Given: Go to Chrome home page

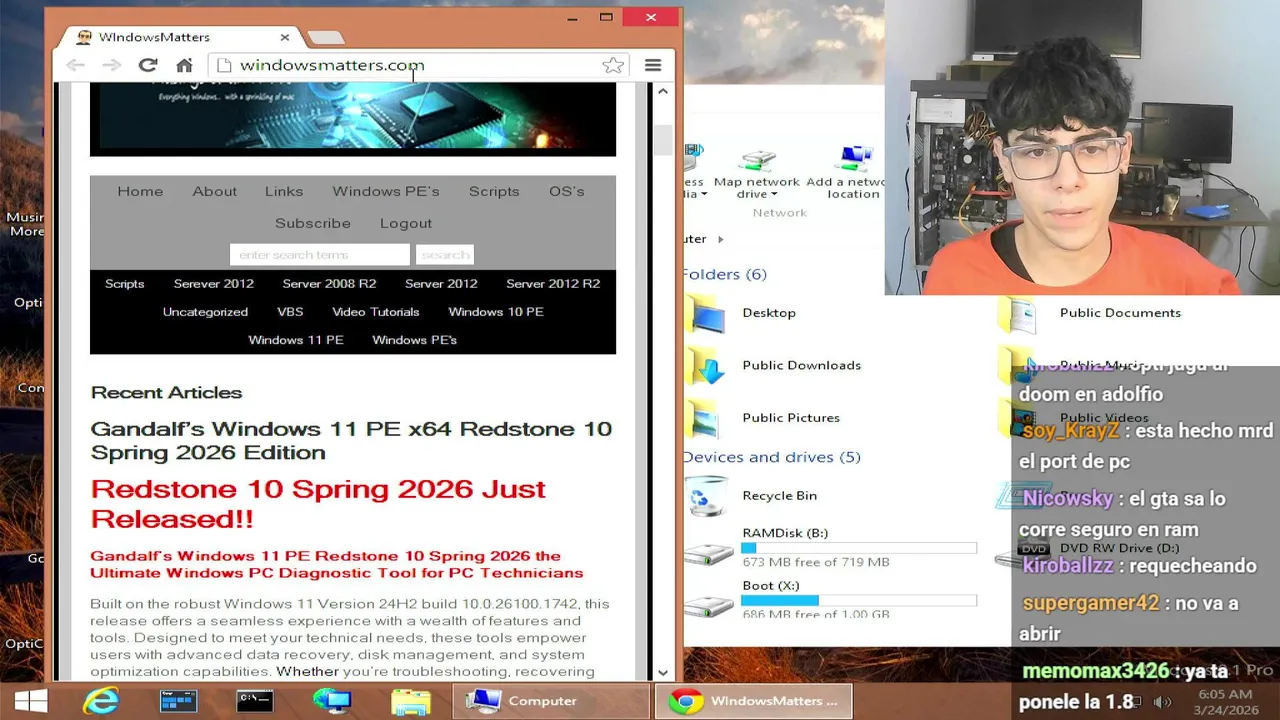Looking at the screenshot, I should (184, 65).
